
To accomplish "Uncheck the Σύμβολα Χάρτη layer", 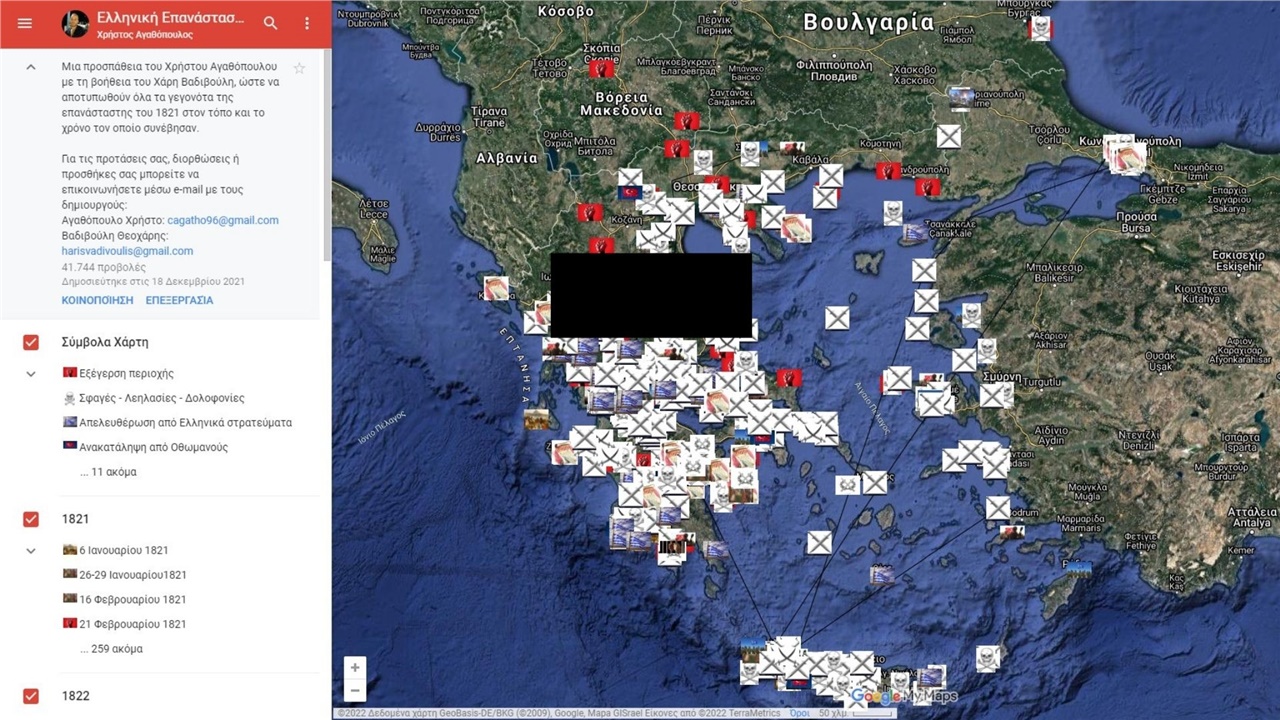I will point(30,342).
